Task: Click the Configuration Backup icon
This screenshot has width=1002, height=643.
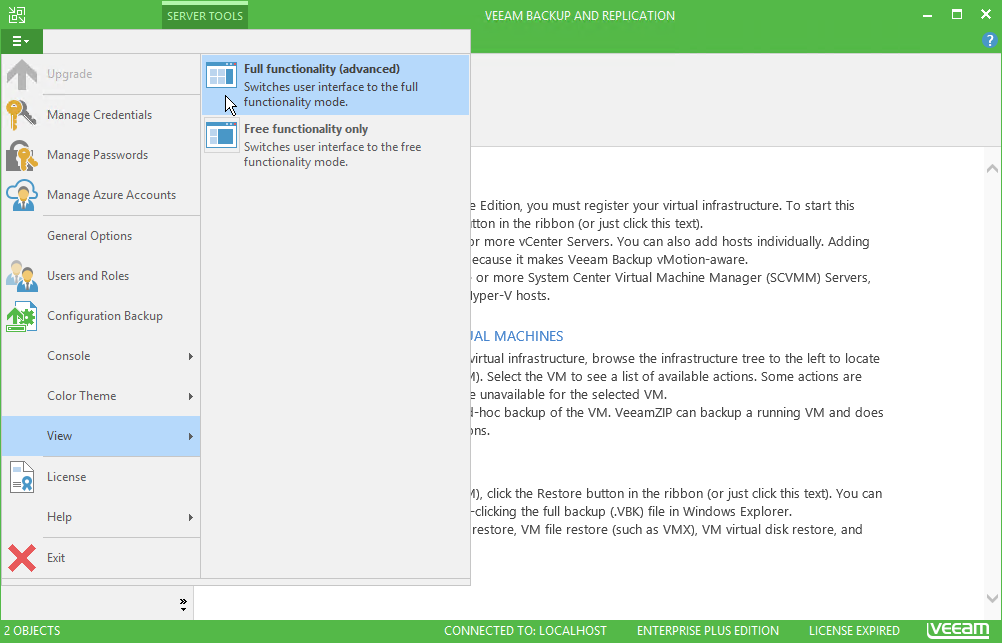Action: (x=21, y=316)
